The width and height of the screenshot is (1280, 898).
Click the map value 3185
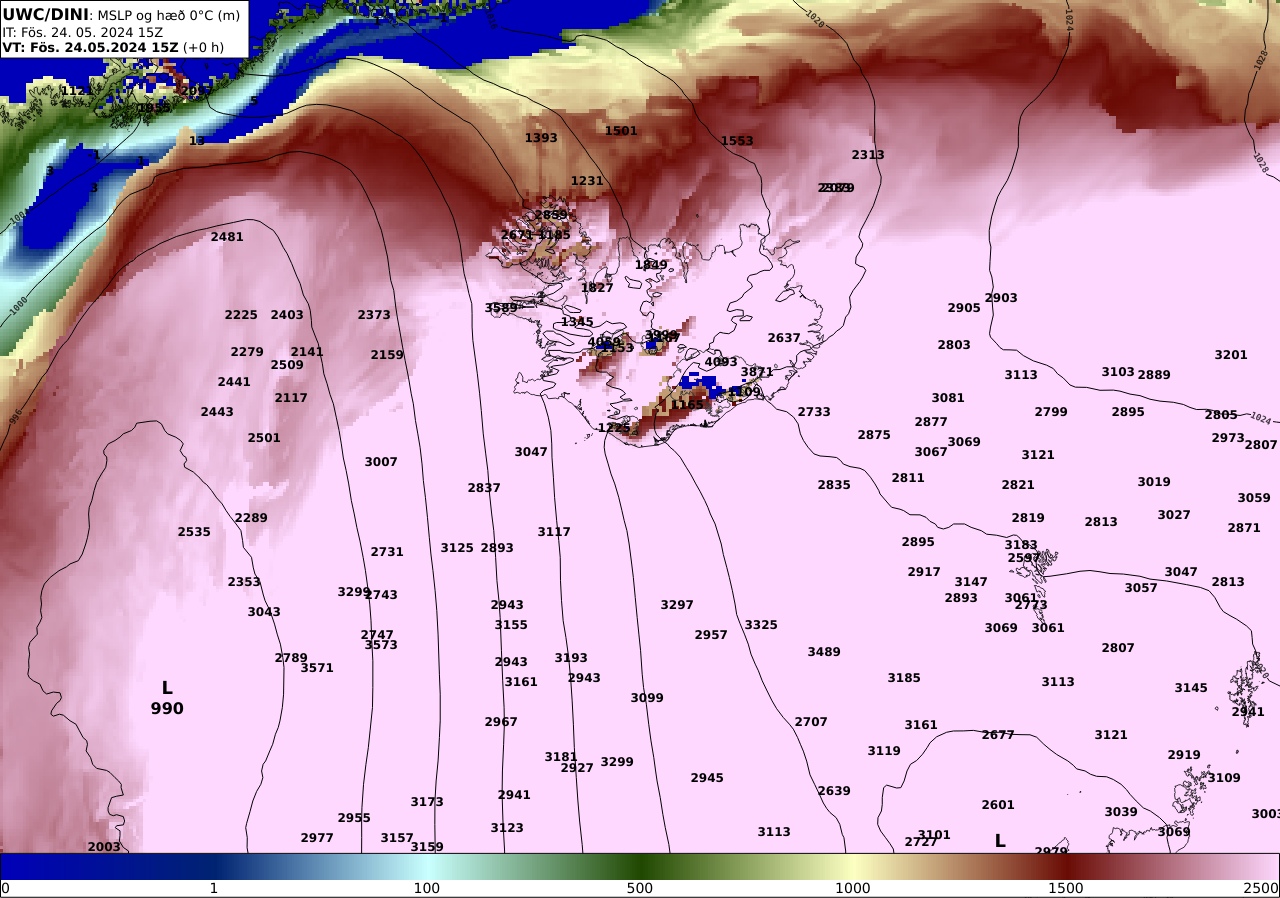[904, 678]
